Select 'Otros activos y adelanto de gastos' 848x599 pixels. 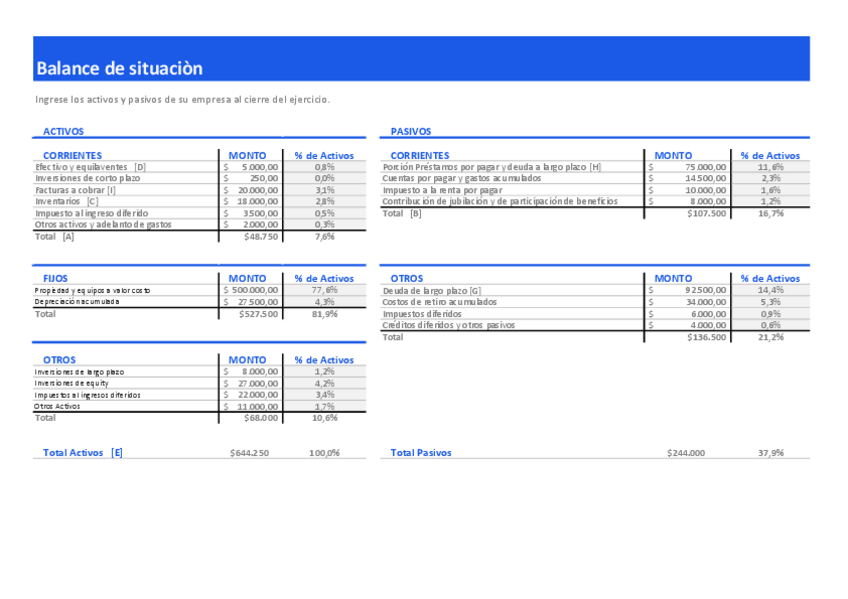coord(103,224)
